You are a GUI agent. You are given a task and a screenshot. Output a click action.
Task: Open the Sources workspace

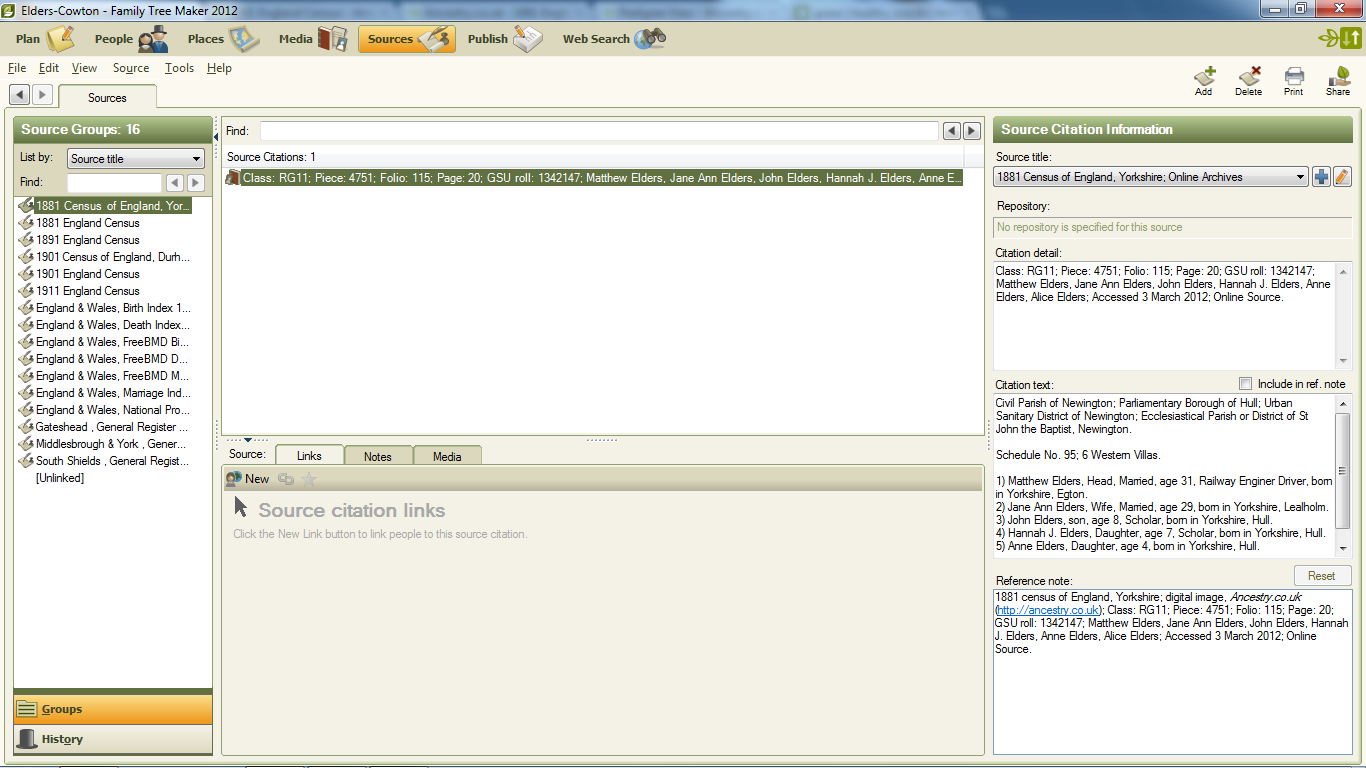point(406,39)
